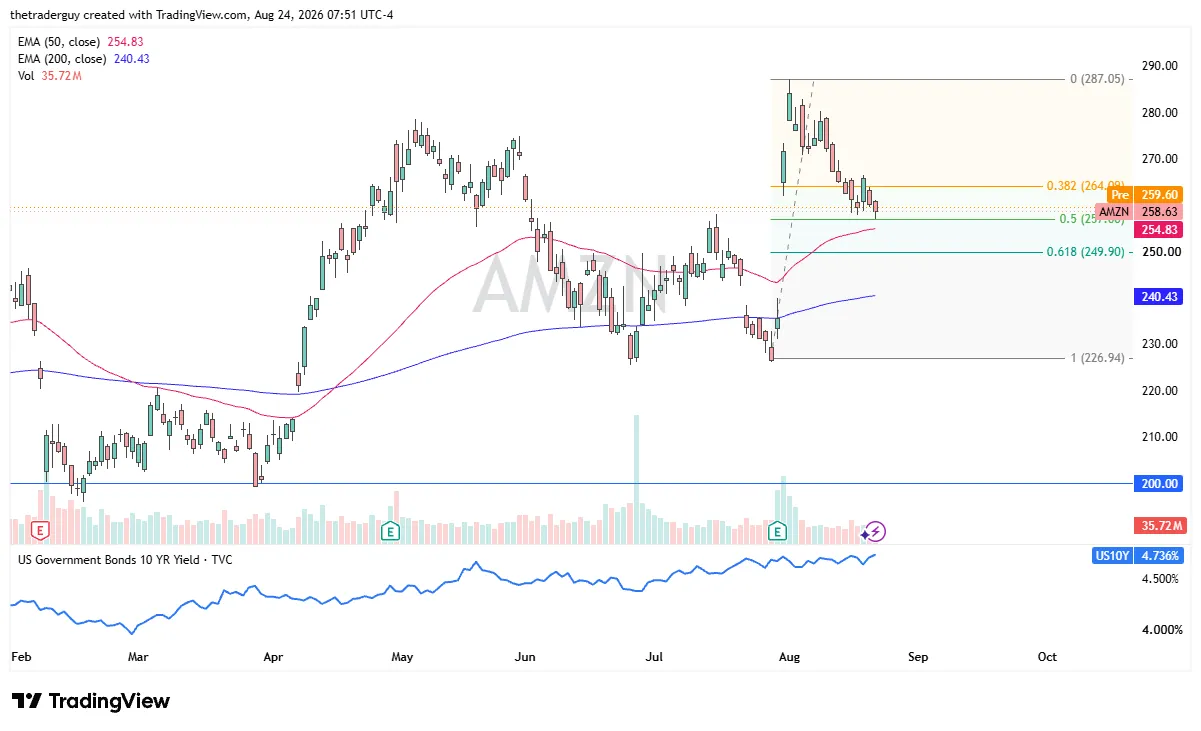Select the US Government Bonds 10 YR Yield legend

click(125, 559)
